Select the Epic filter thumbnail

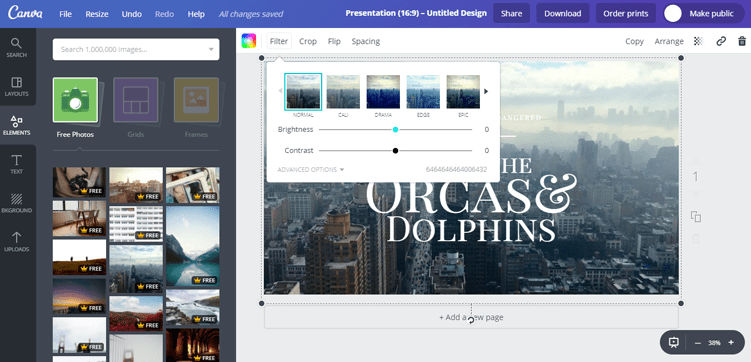pos(463,91)
